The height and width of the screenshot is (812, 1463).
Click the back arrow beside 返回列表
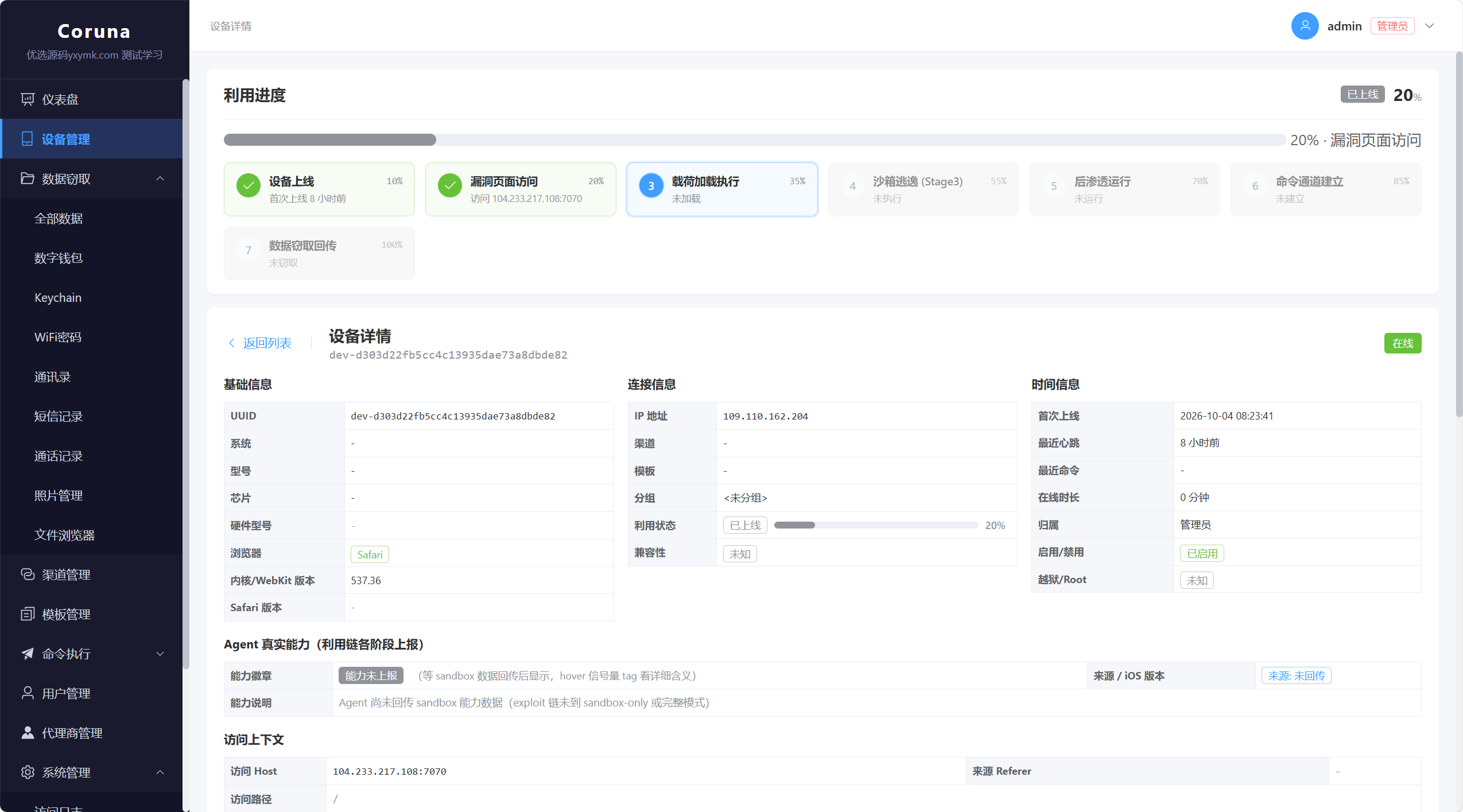click(x=232, y=343)
